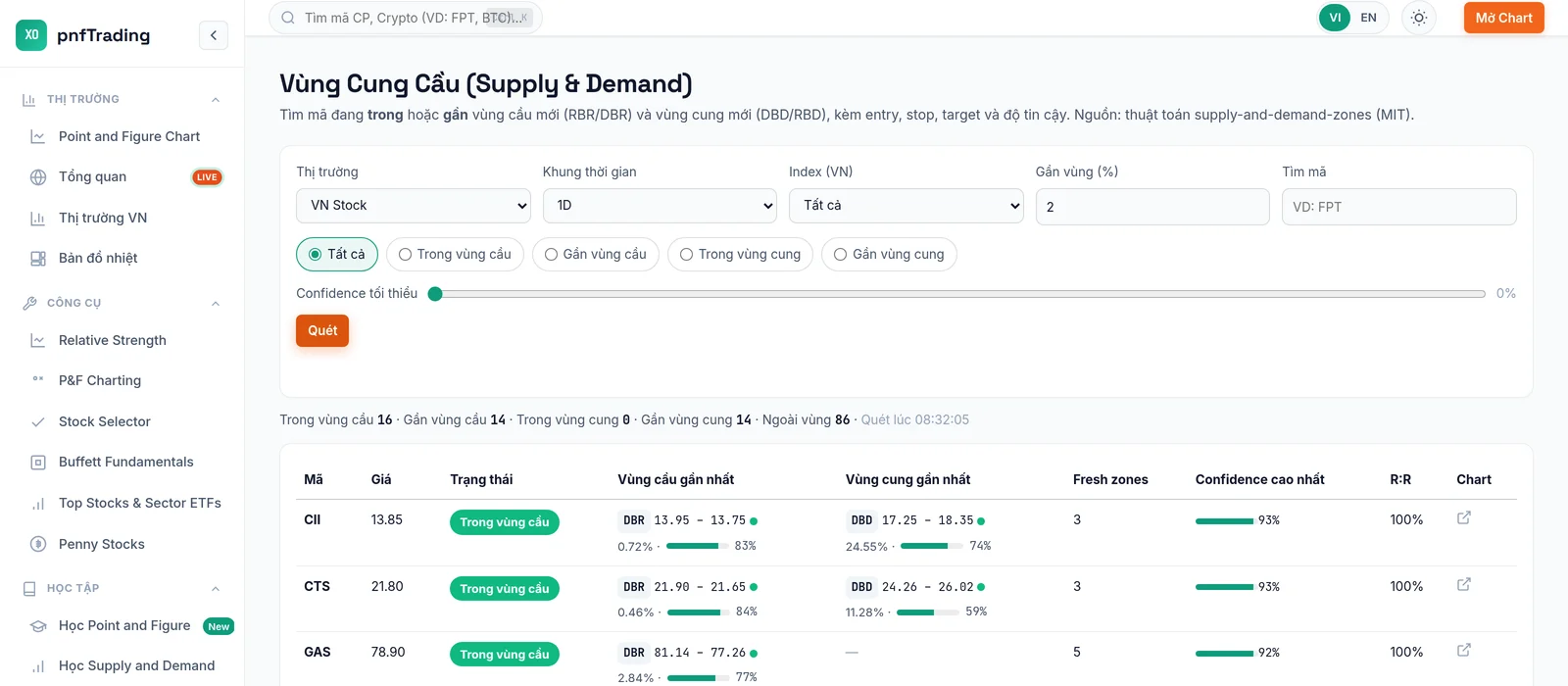Switch language to EN
The width and height of the screenshot is (1568, 686).
[1369, 18]
